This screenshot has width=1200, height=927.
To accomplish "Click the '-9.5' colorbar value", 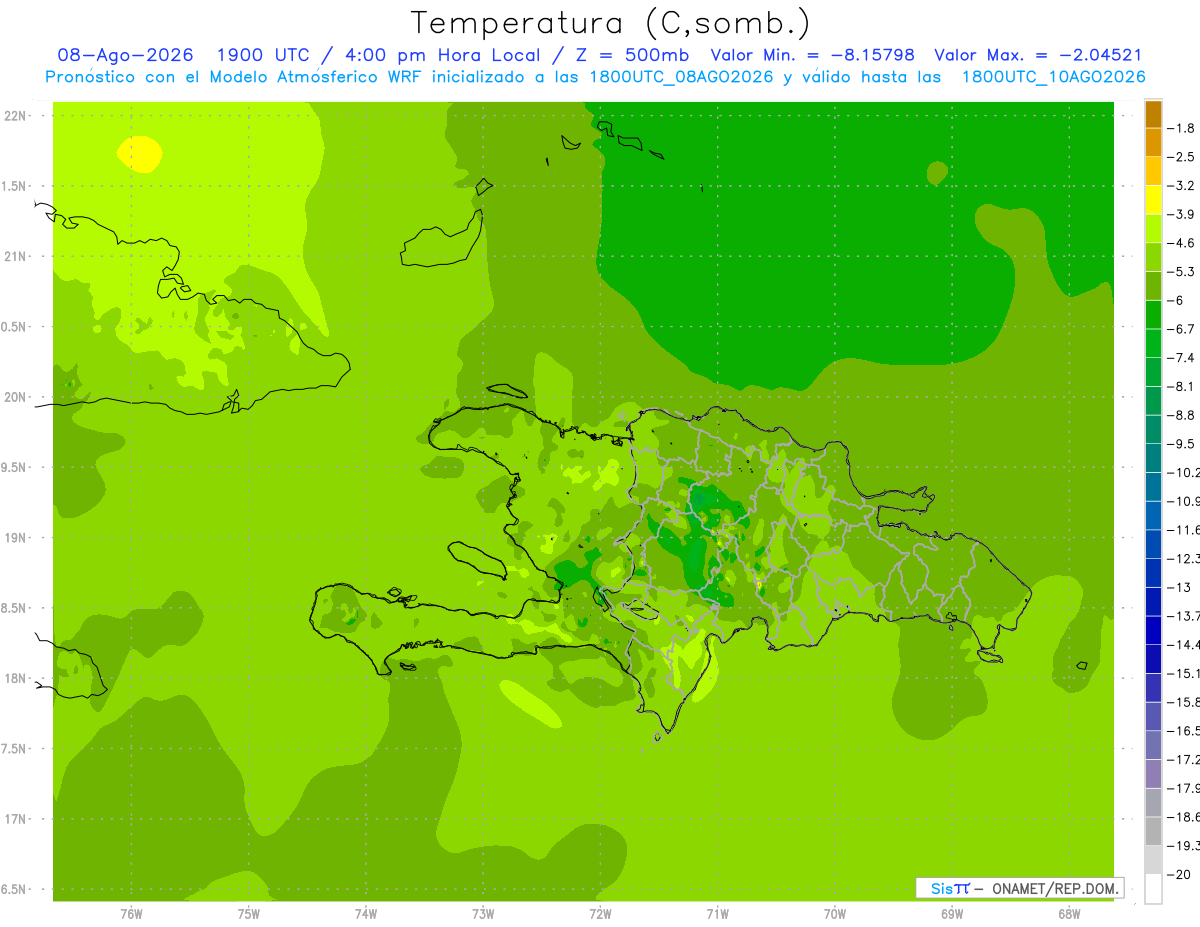I will point(1181,443).
